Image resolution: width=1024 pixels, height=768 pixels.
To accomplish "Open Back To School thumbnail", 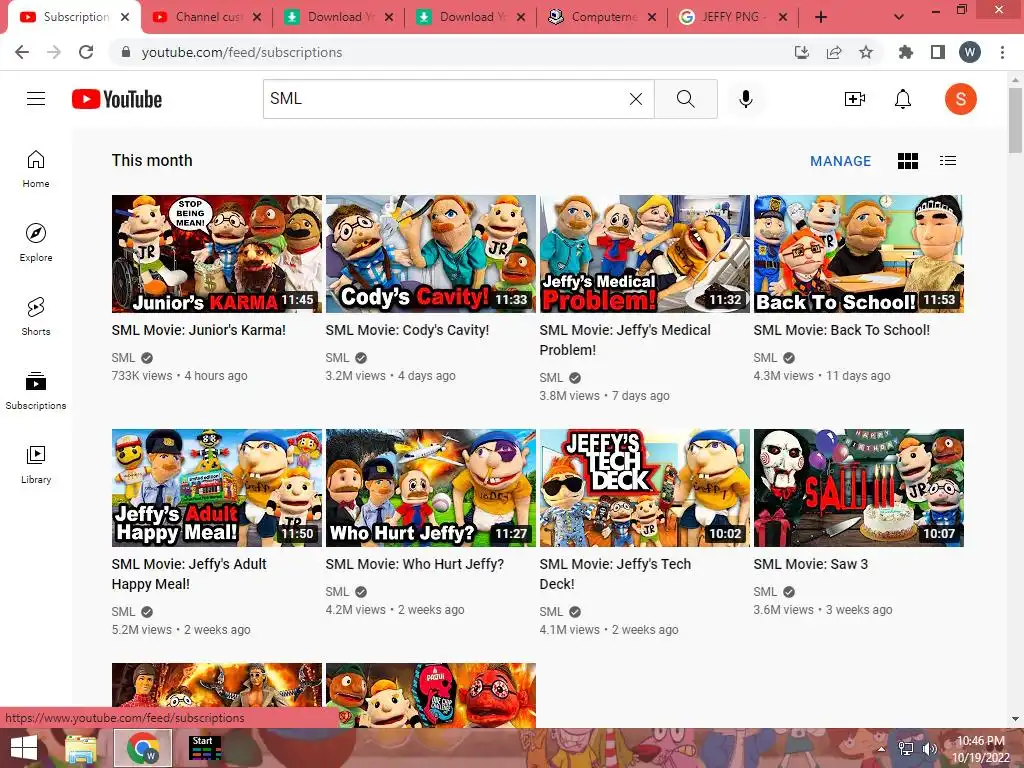I will click(859, 253).
